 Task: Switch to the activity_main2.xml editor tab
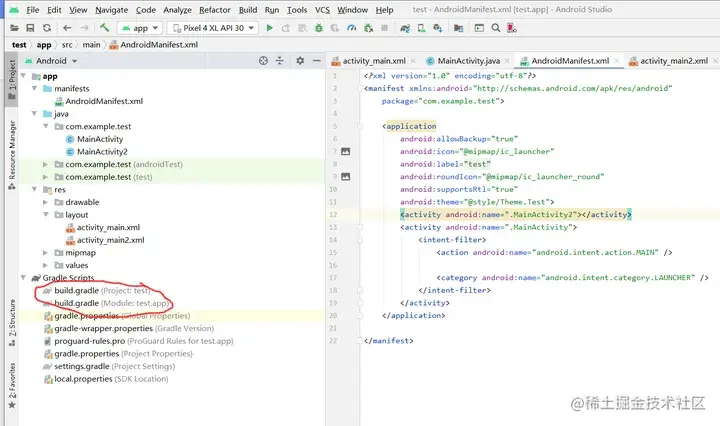[674, 61]
